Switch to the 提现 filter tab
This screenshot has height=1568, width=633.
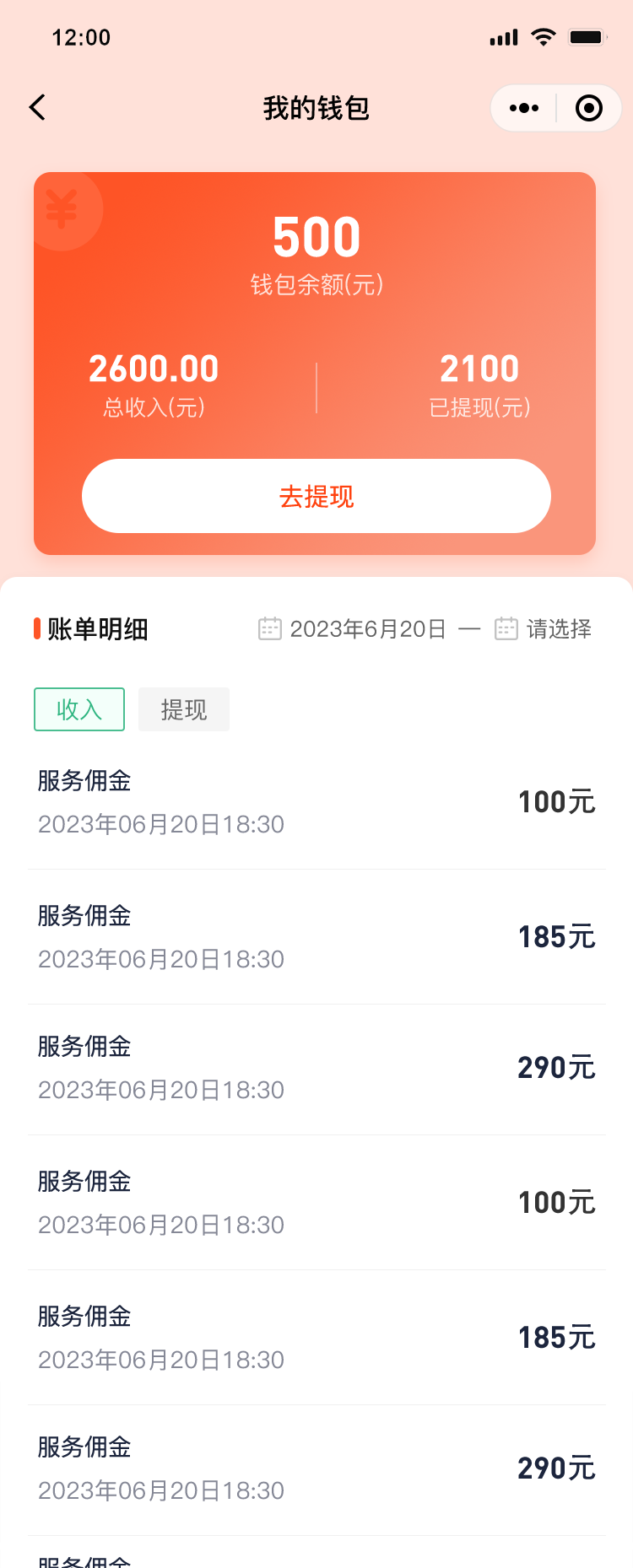(x=184, y=709)
